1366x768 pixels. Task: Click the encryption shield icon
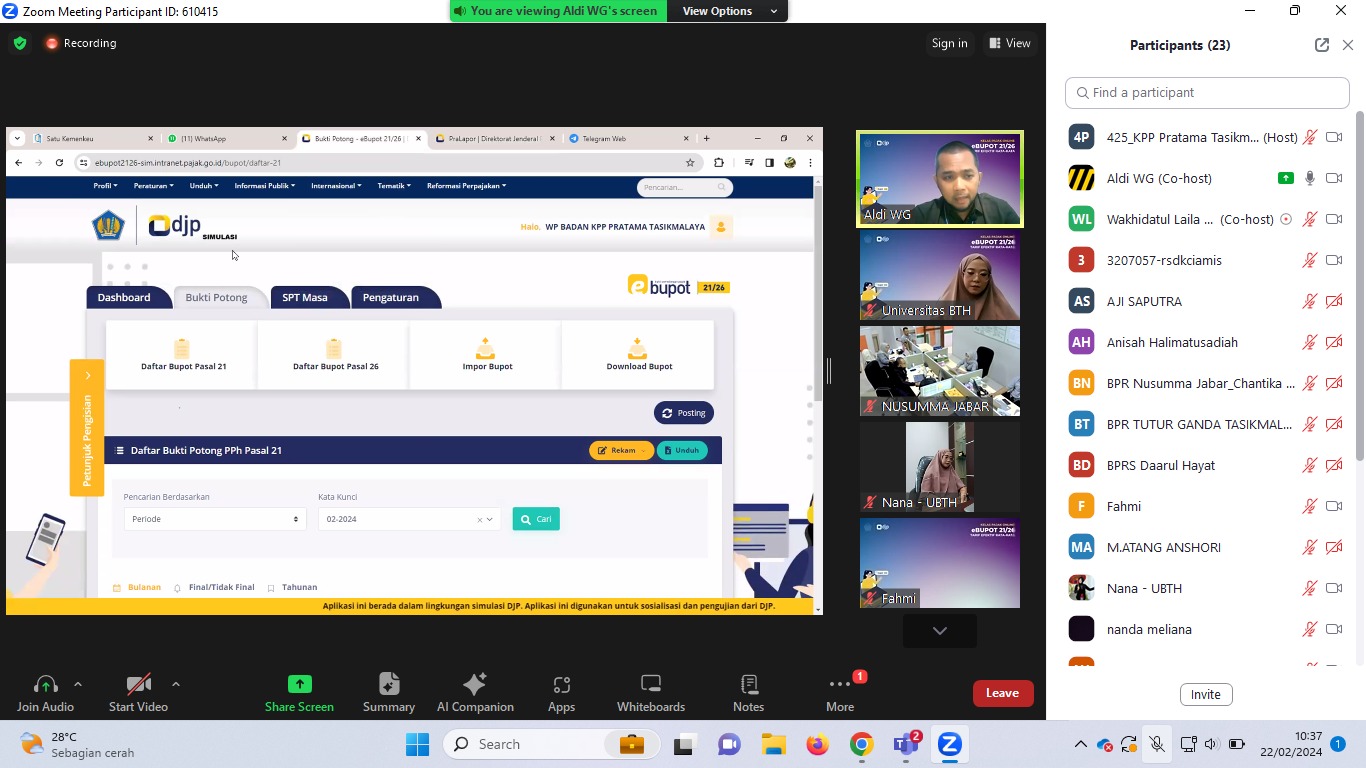coord(20,43)
